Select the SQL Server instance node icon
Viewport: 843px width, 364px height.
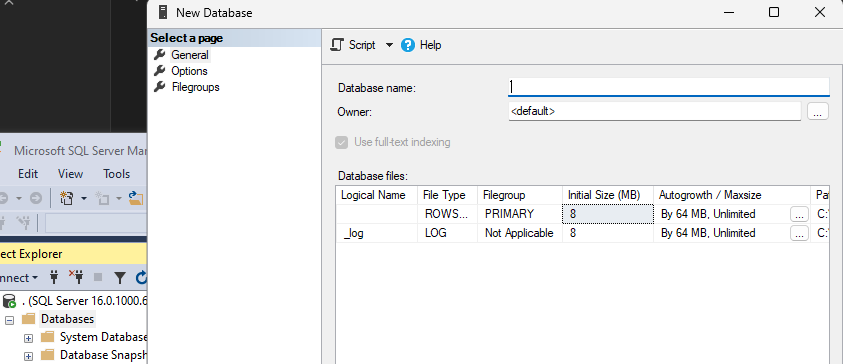9,301
